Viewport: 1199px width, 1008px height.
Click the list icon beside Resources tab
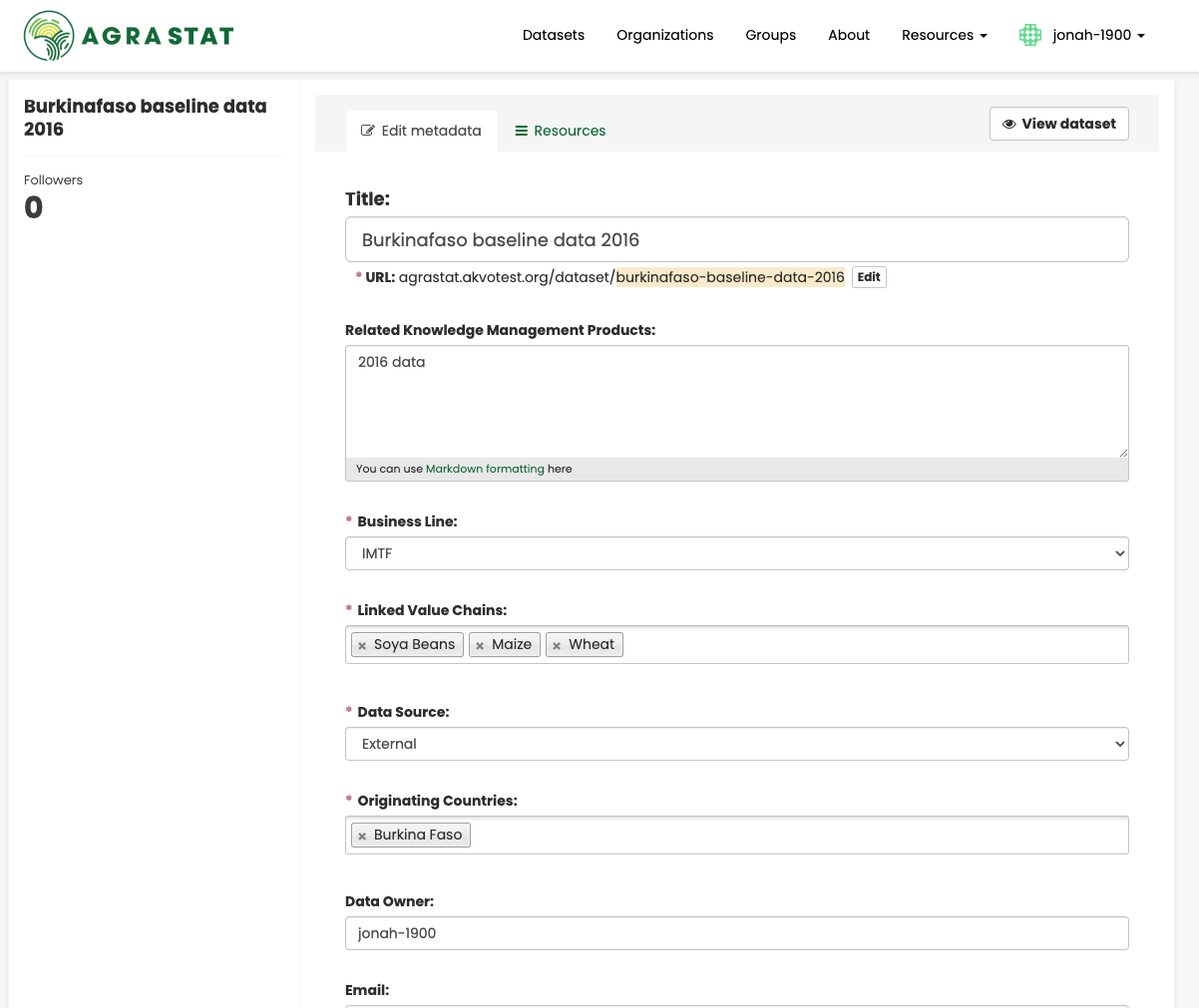[x=521, y=131]
